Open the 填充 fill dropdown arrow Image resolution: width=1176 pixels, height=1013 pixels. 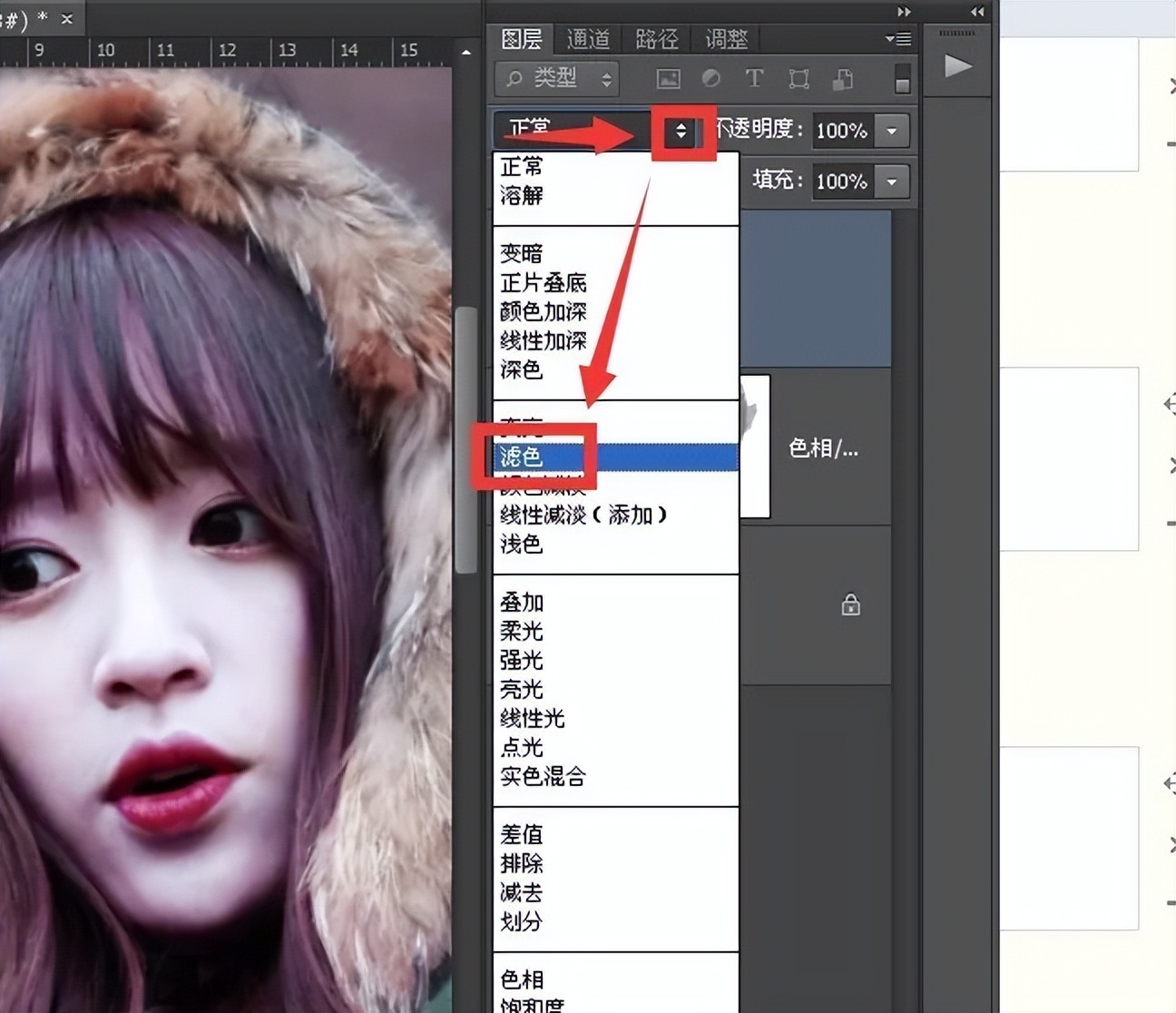click(x=890, y=182)
